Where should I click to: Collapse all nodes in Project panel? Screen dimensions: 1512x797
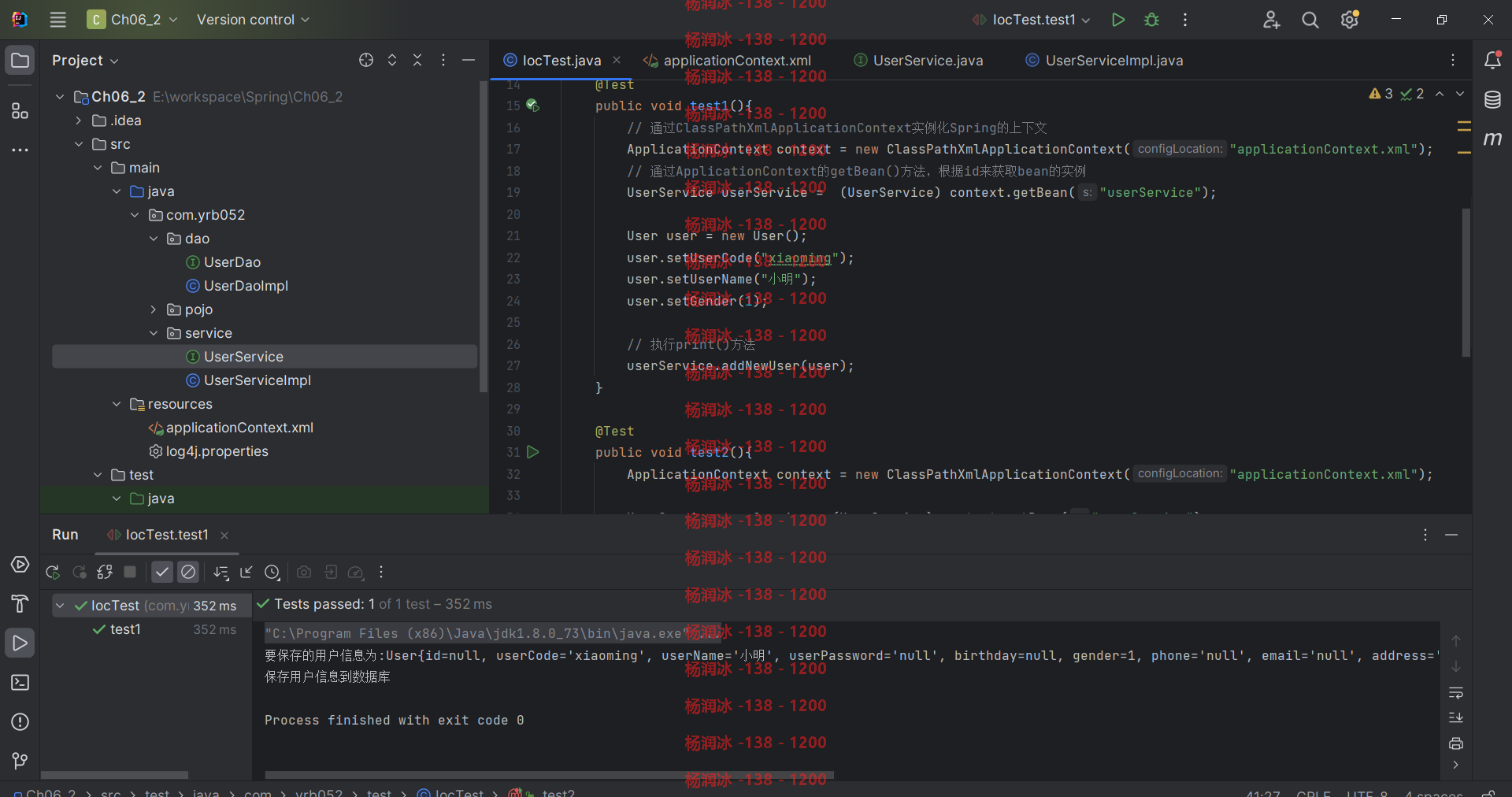coord(417,60)
